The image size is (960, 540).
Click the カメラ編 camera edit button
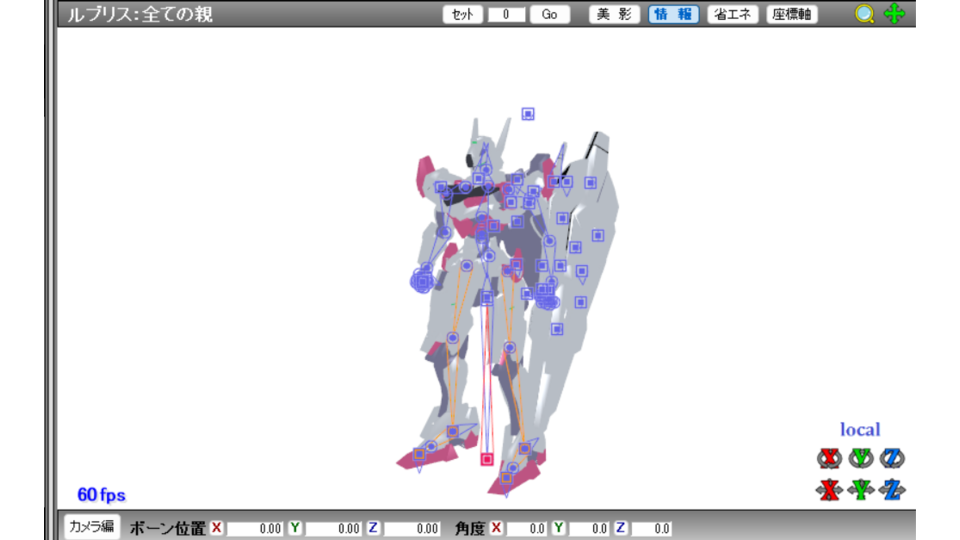point(92,527)
